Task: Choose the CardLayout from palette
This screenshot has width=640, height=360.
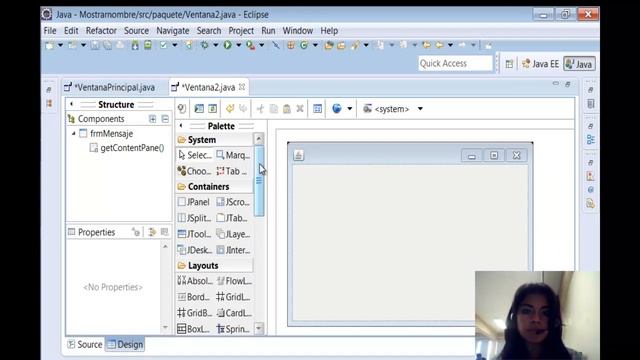Action: pyautogui.click(x=233, y=313)
